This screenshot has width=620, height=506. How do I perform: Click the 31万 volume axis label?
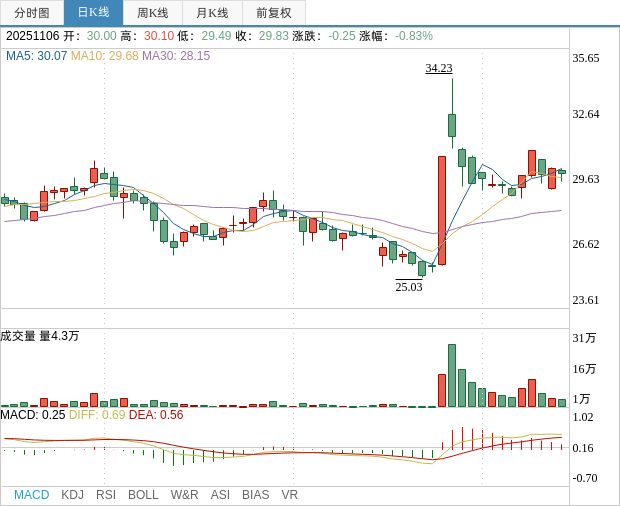(x=584, y=338)
